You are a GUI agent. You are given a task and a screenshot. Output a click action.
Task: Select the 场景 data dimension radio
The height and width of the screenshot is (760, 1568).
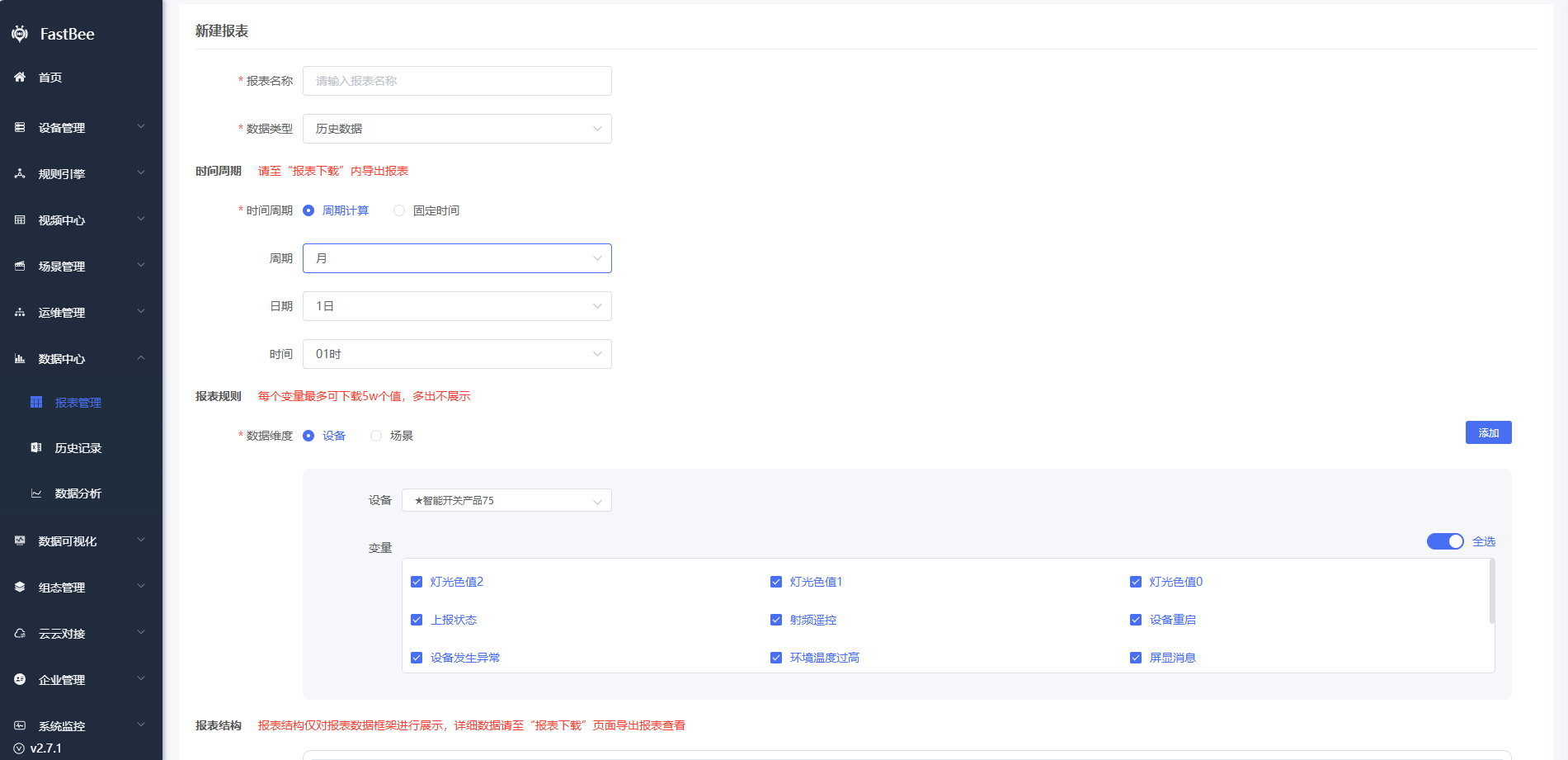(376, 436)
